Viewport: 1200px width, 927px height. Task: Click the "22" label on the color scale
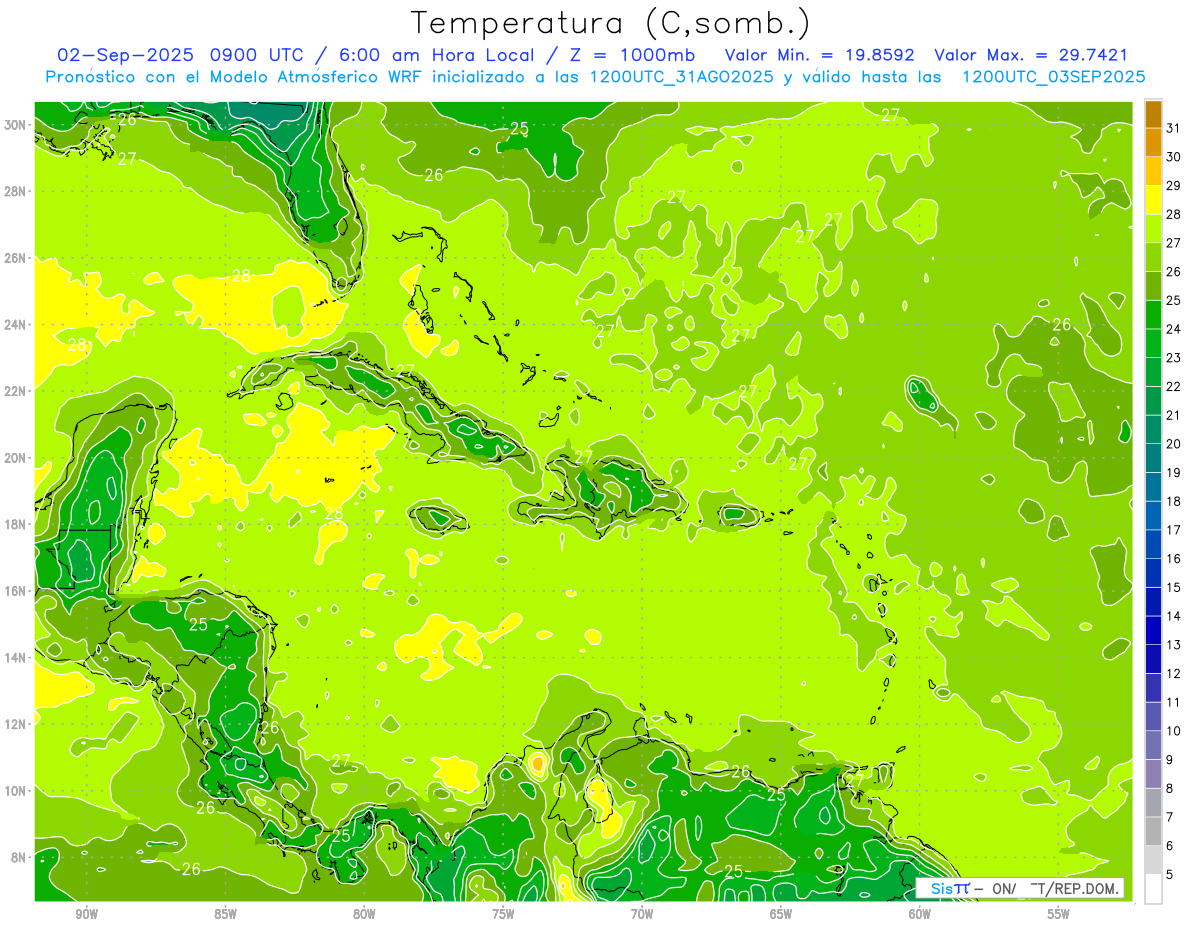click(1174, 386)
